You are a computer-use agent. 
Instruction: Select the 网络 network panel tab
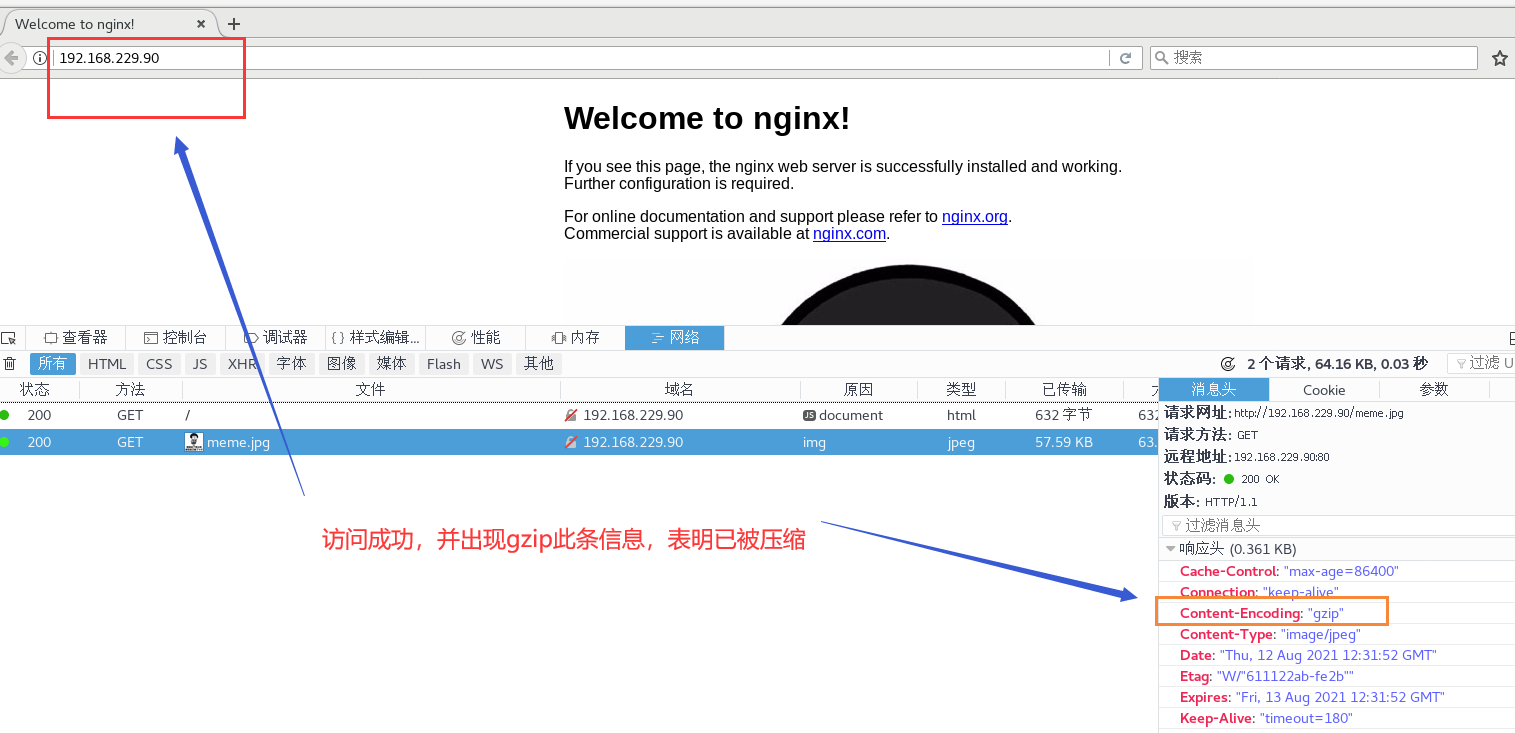674,338
